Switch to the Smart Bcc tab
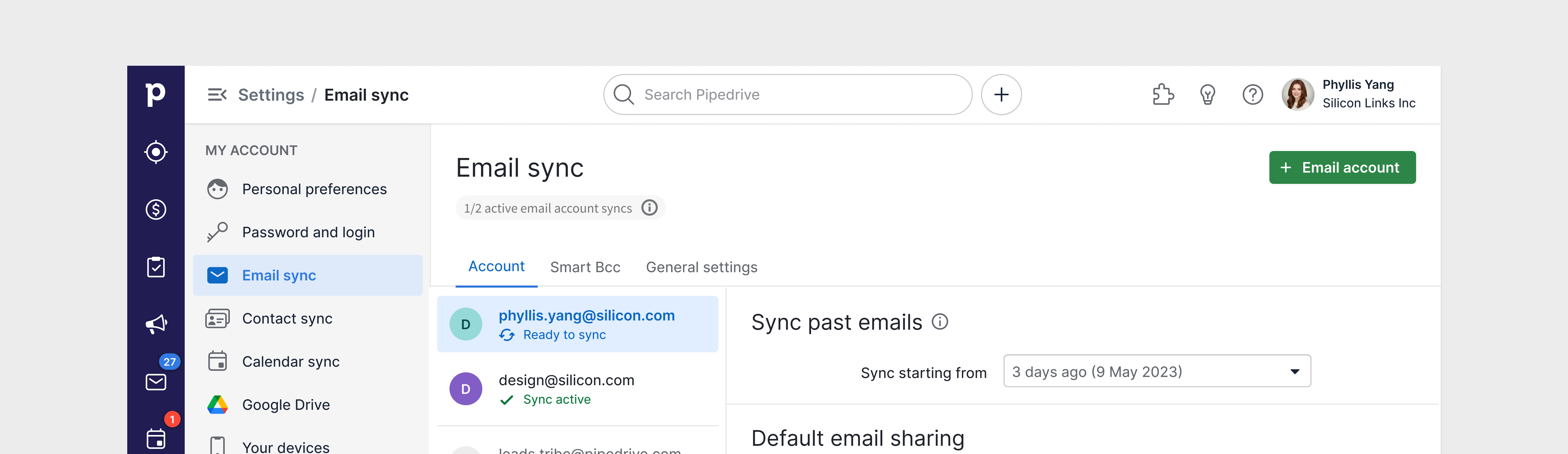 pos(584,267)
